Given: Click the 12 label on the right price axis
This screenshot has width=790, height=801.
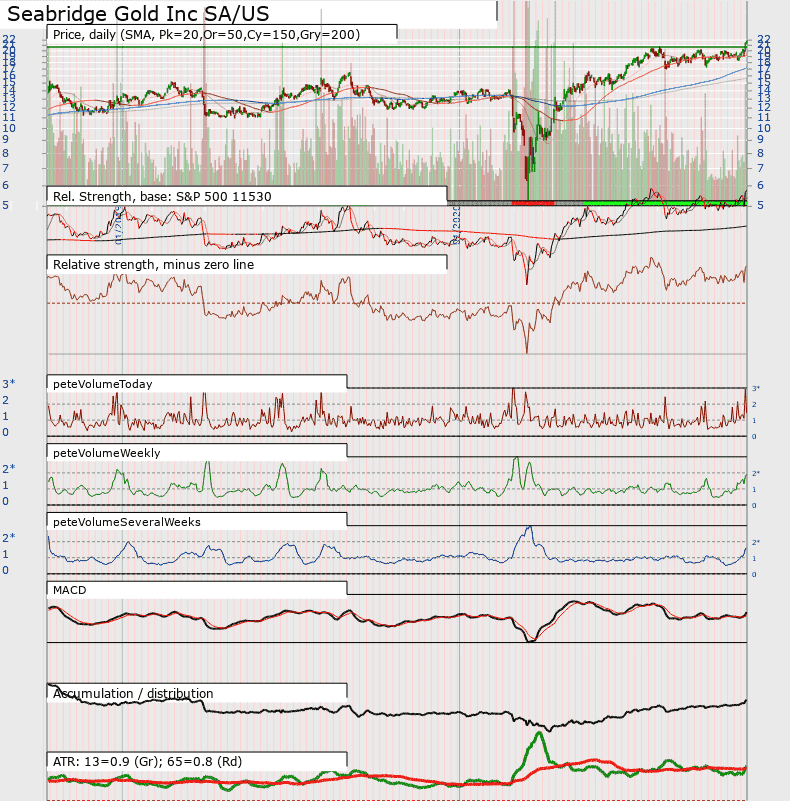Looking at the screenshot, I should [763, 107].
